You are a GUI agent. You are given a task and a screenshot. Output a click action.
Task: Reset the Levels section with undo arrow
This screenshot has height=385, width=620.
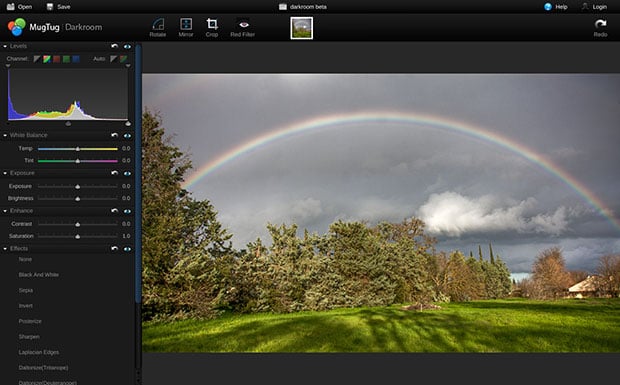[x=115, y=46]
